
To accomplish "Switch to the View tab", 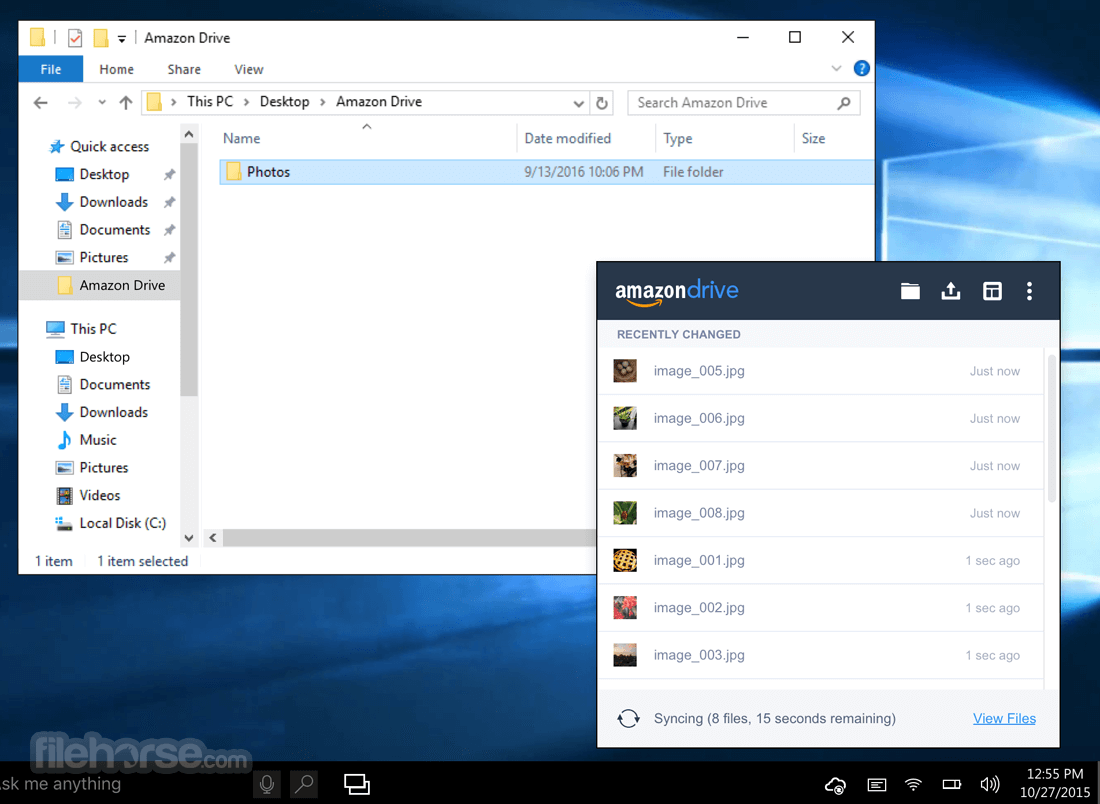I will tap(248, 69).
